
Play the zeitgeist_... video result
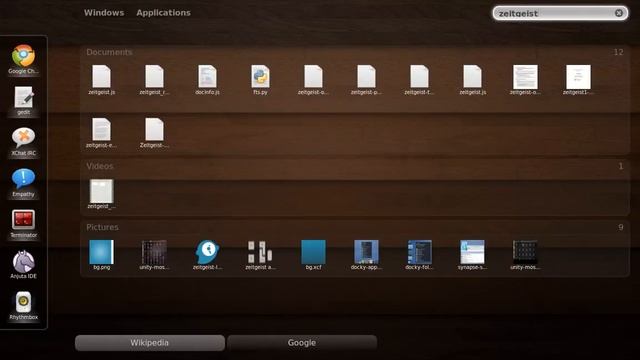[101, 194]
